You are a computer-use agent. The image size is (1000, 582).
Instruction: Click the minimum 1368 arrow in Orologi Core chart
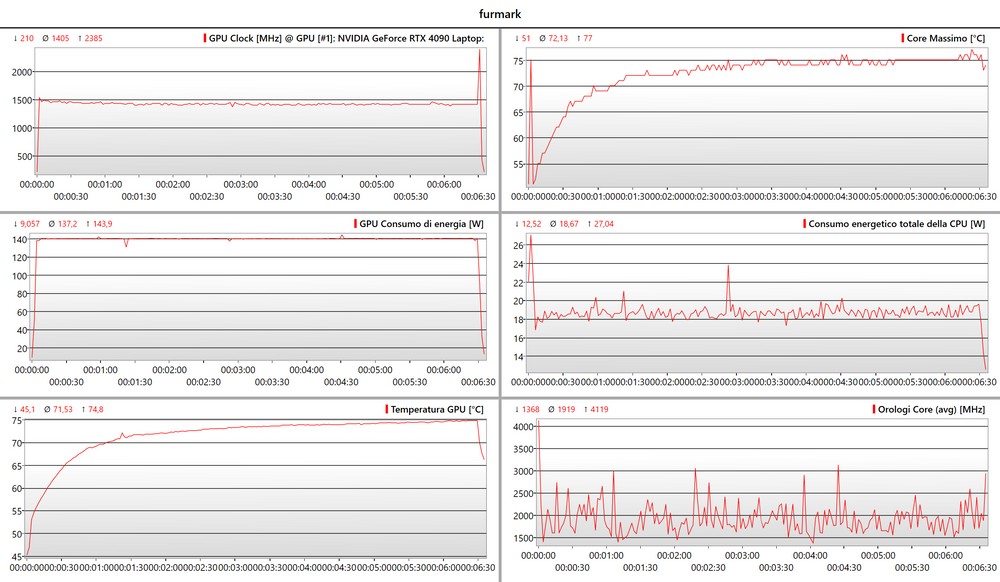coord(516,409)
